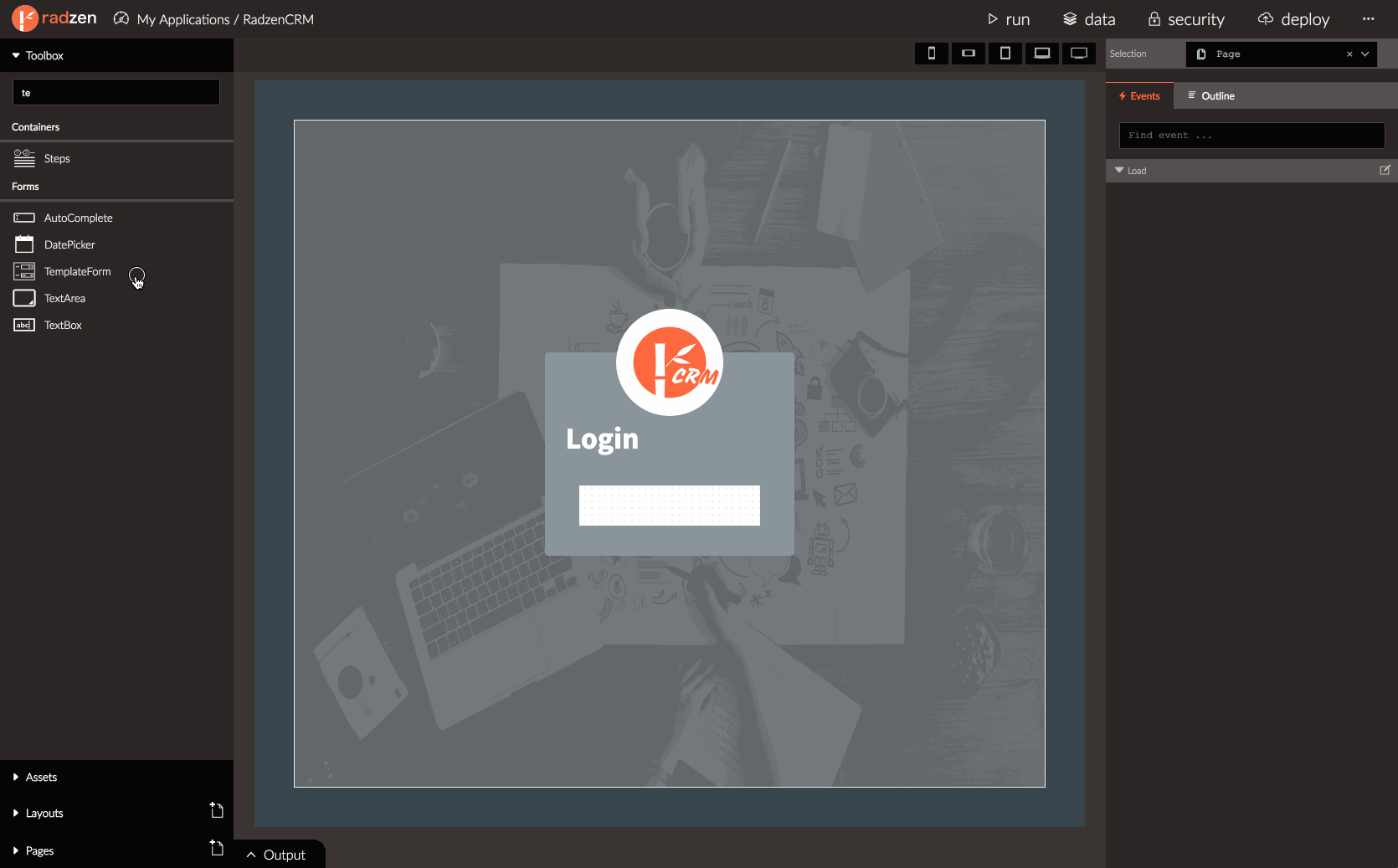
Task: Add a new layout with plus-page icon
Action: click(216, 810)
